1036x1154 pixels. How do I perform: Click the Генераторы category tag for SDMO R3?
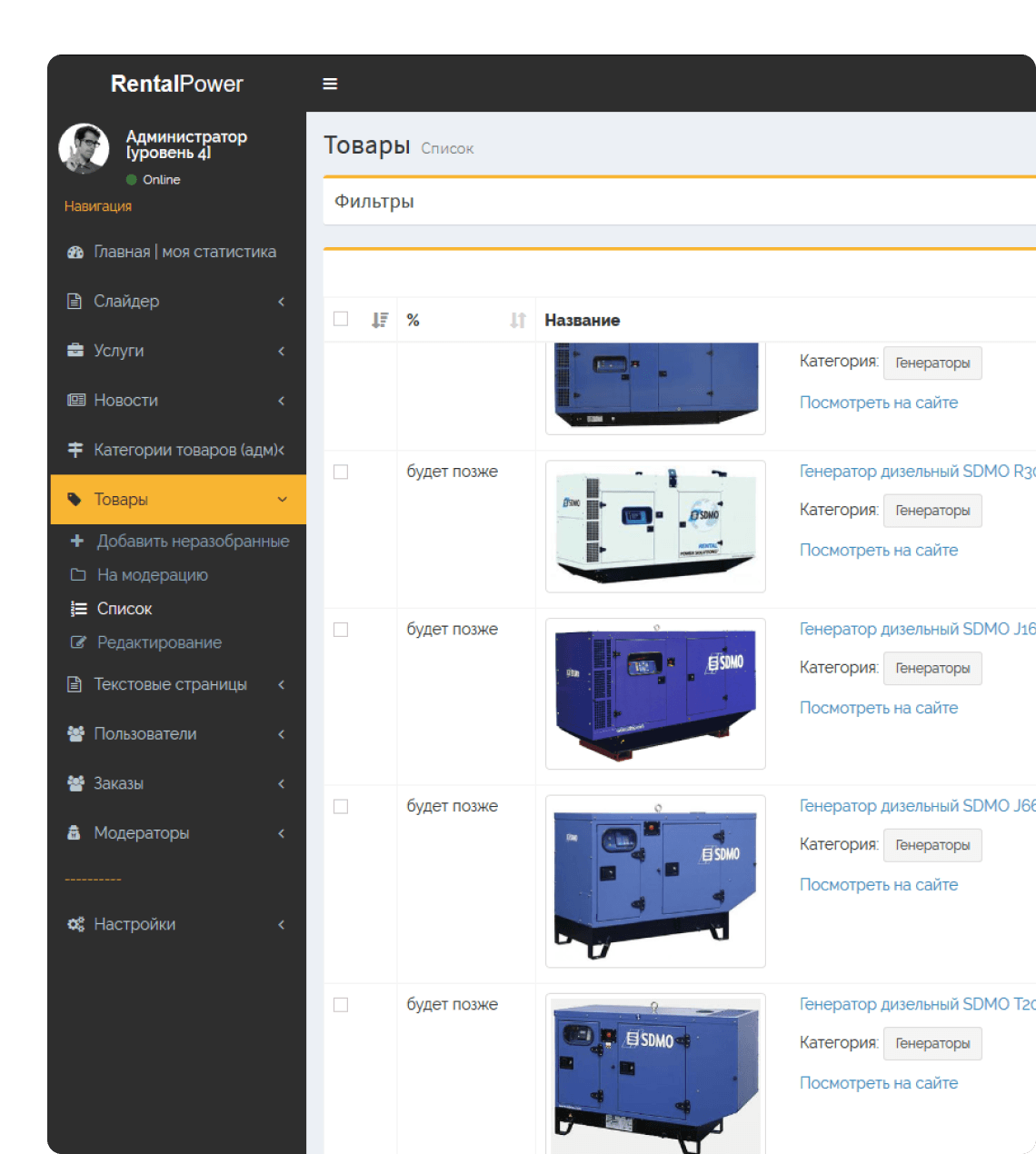click(x=932, y=511)
